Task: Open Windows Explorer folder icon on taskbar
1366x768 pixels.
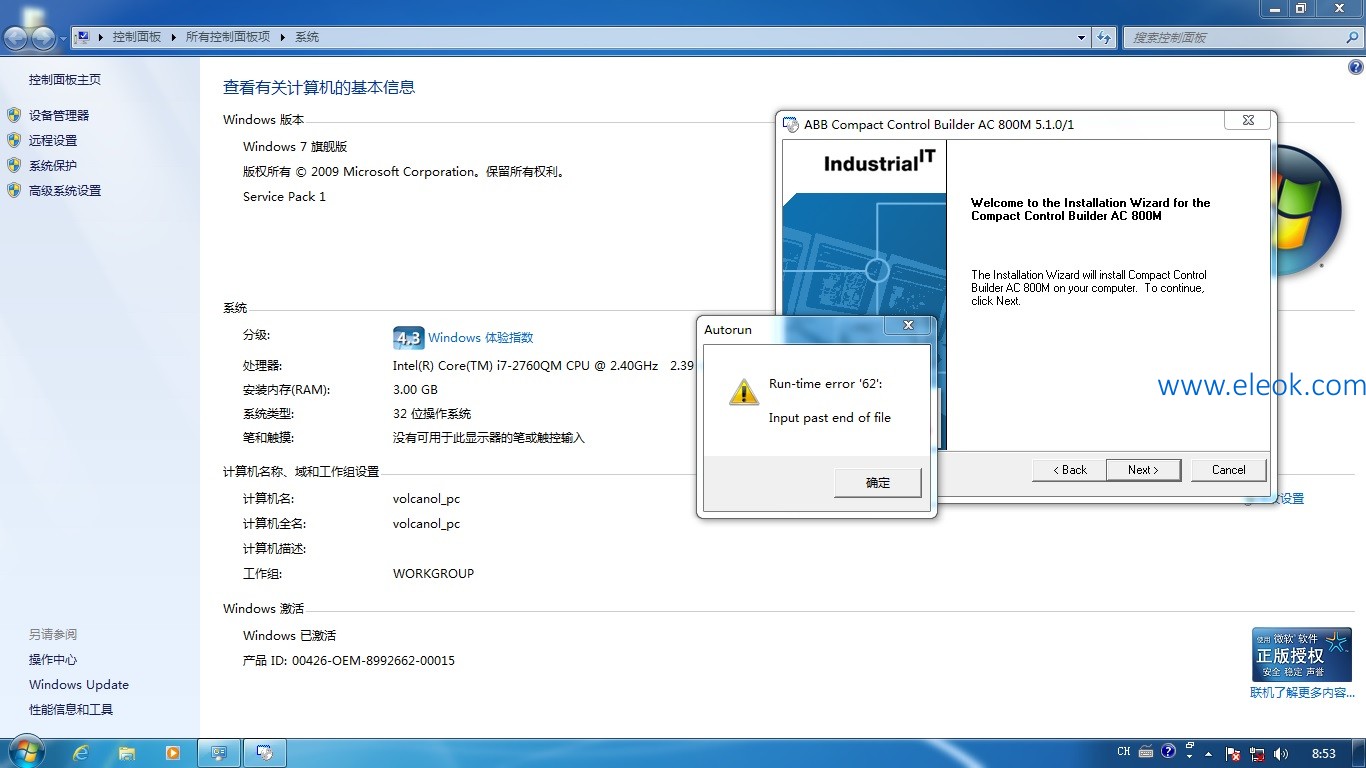Action: pyautogui.click(x=127, y=753)
